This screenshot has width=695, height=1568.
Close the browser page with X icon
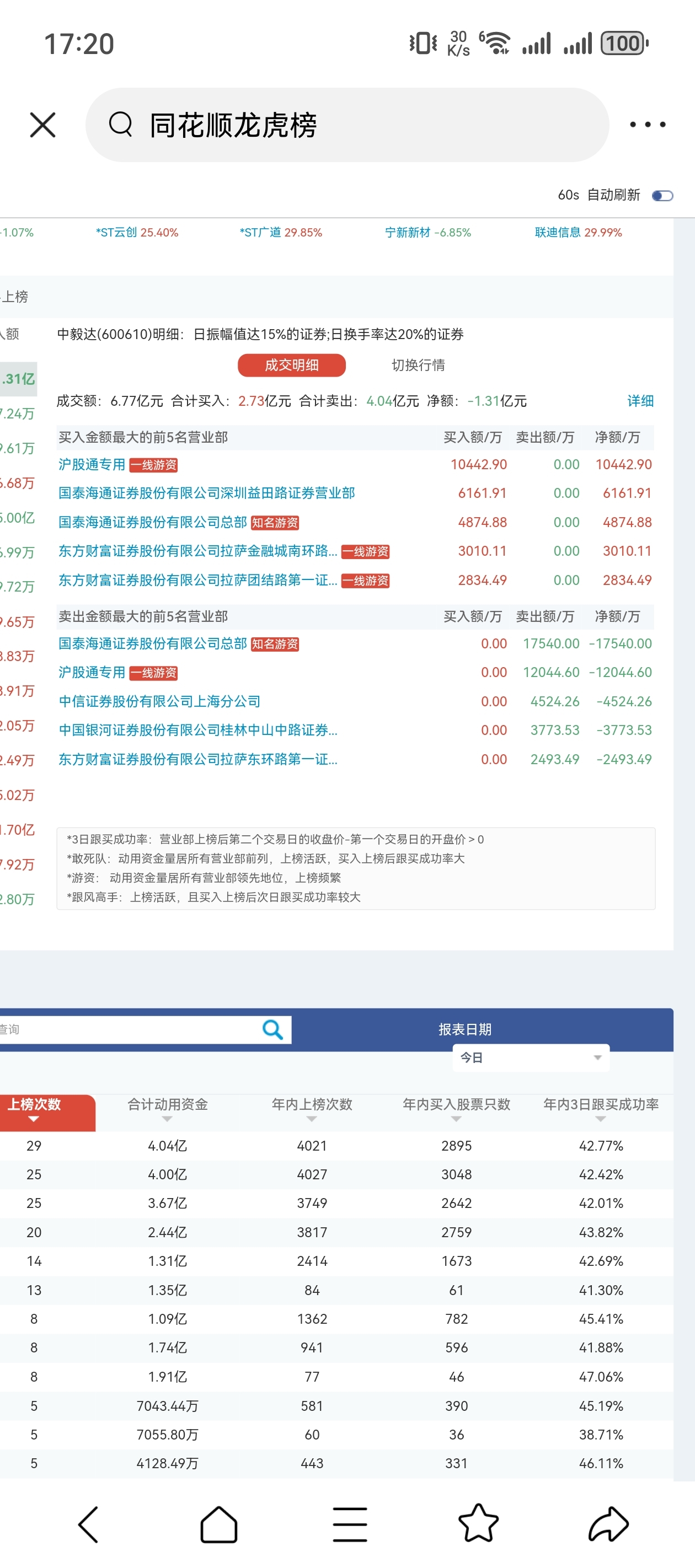click(42, 125)
